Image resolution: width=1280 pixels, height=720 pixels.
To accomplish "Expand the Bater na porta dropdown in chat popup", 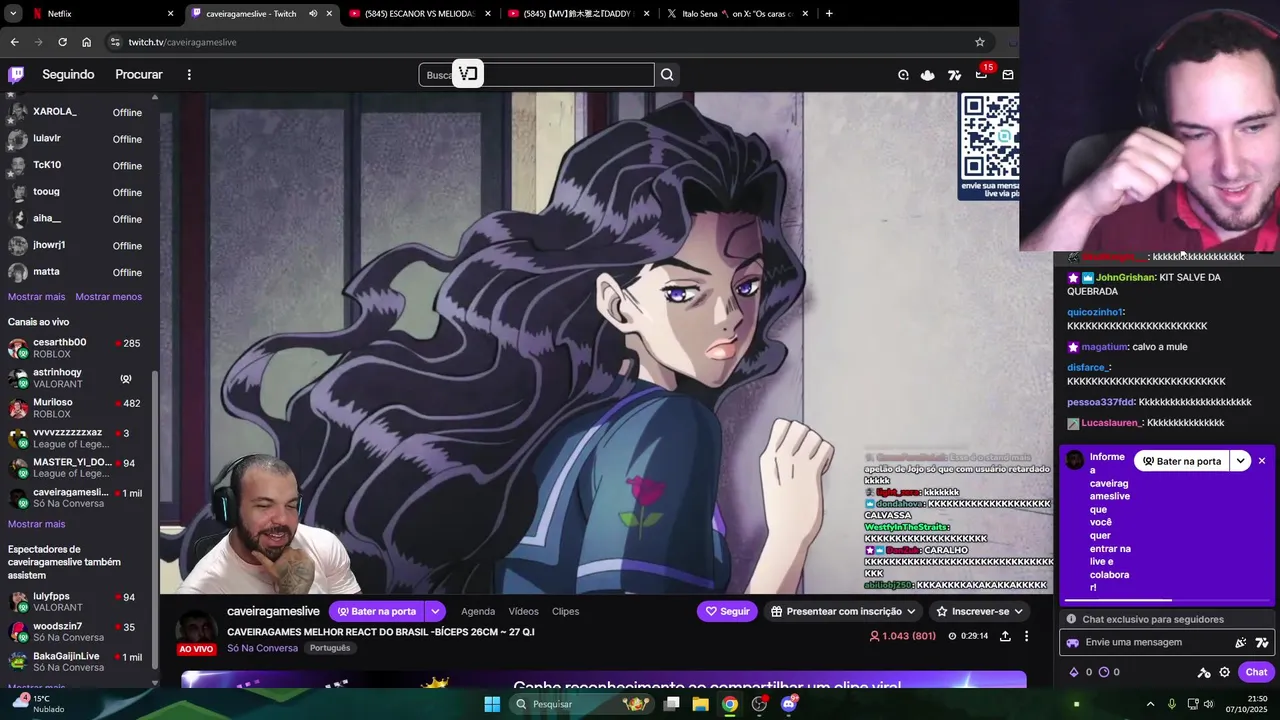I will [x=1240, y=461].
